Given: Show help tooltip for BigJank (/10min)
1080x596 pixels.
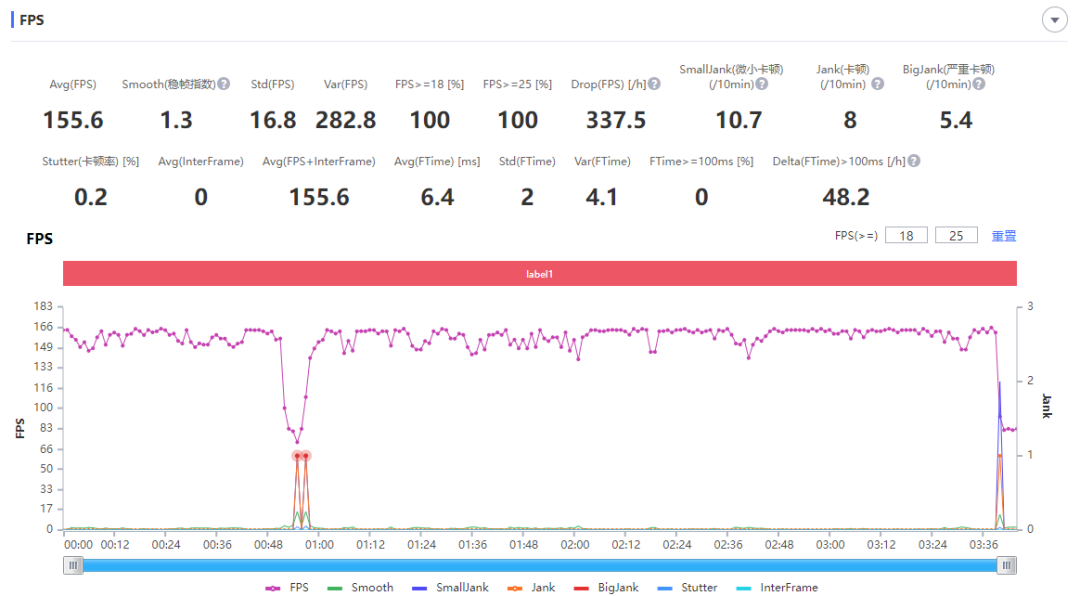Looking at the screenshot, I should pos(979,84).
